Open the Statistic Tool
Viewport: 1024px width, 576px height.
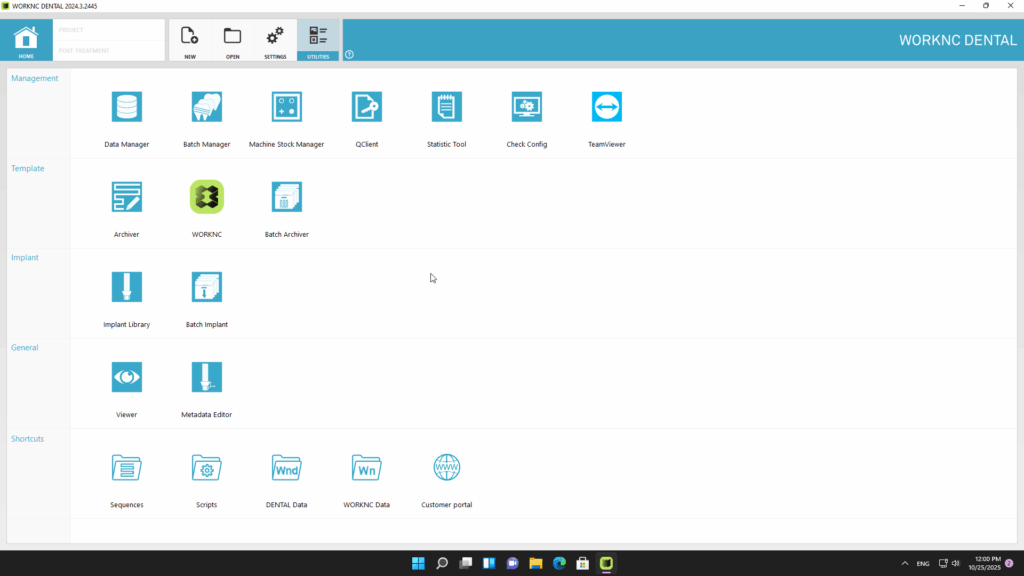tap(447, 108)
